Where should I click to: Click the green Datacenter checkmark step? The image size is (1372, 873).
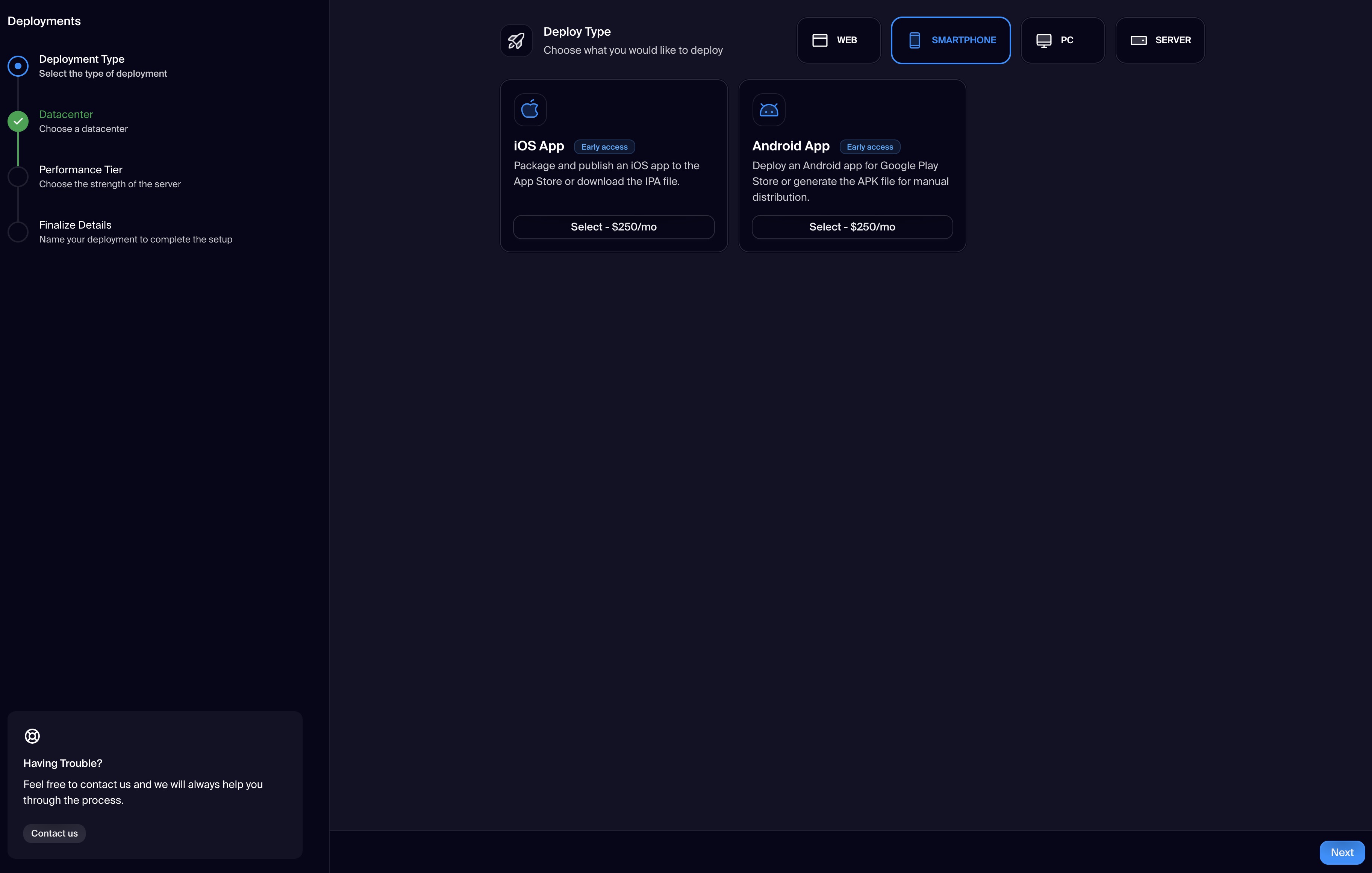[18, 121]
